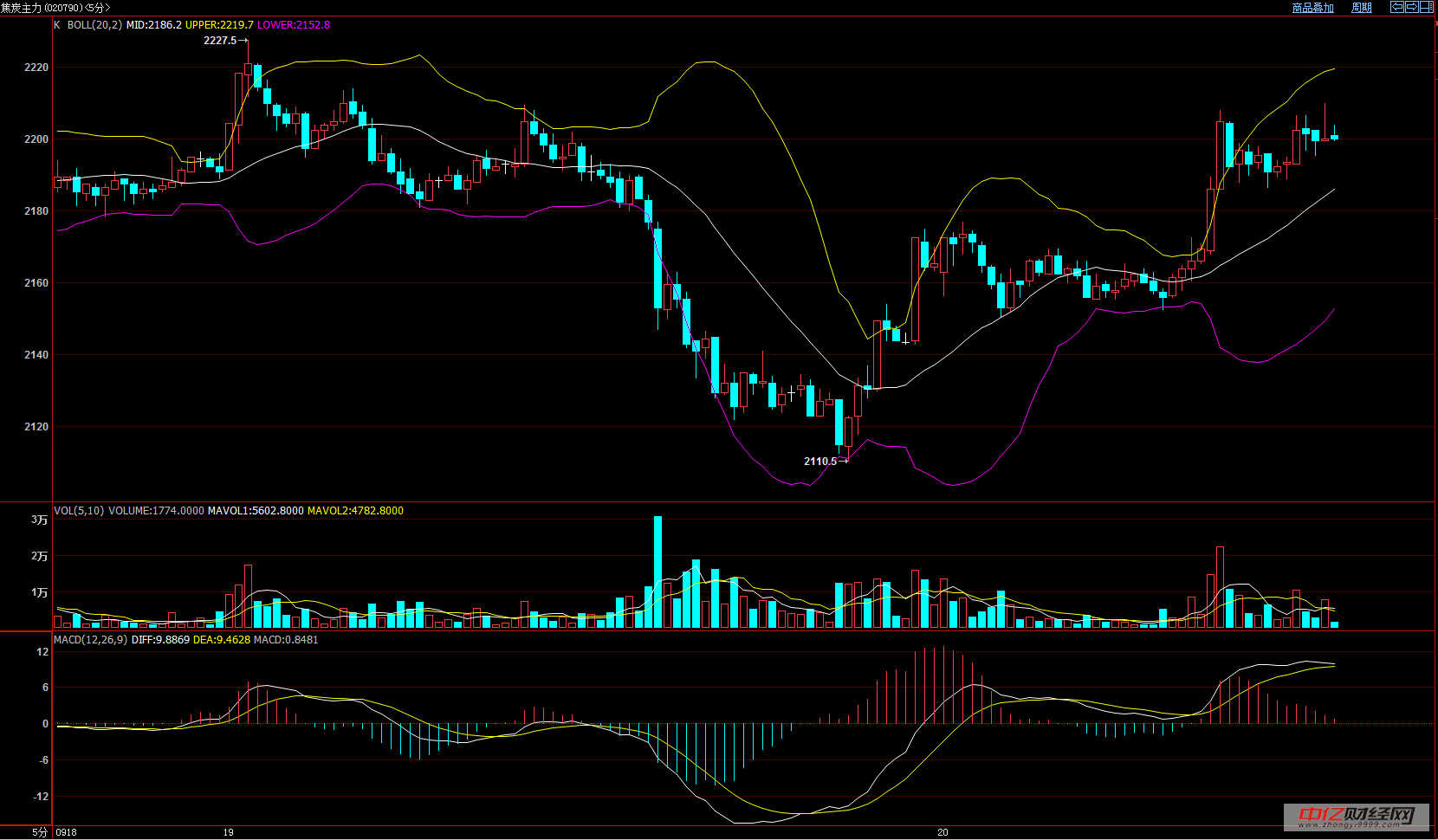
Task: Click the 3万 volume axis label
Action: [x=40, y=520]
